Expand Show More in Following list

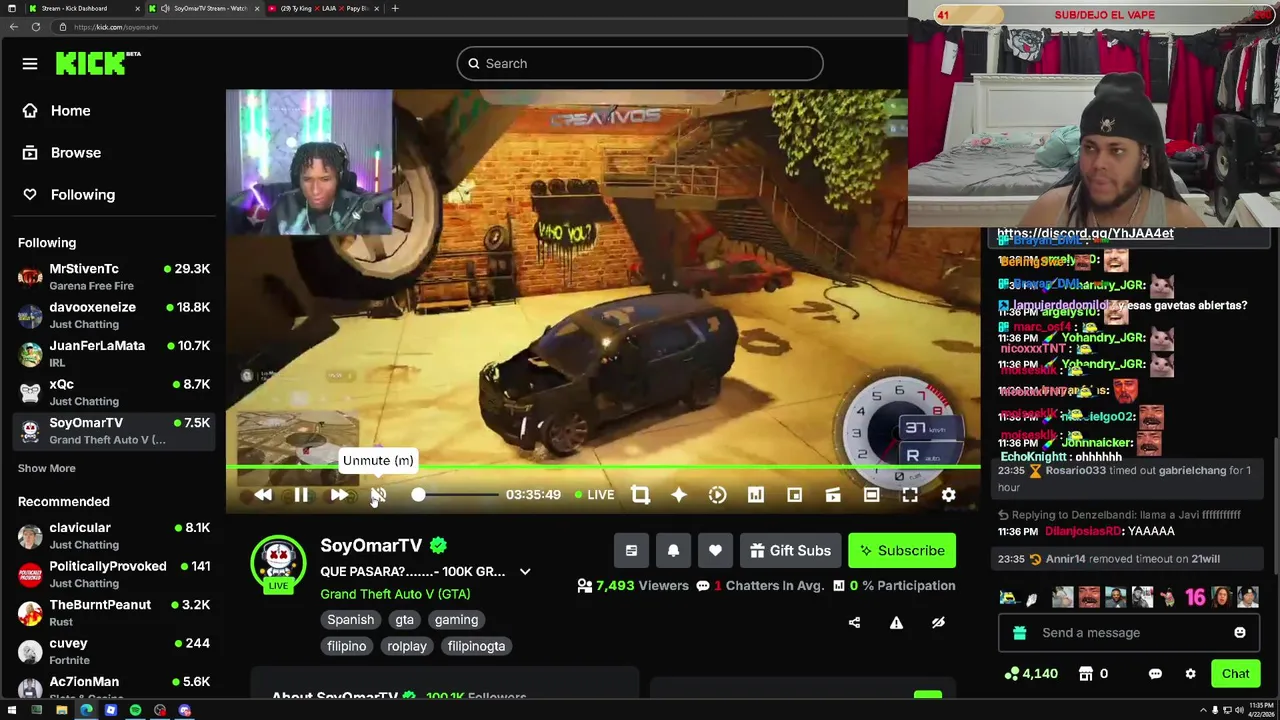46,468
